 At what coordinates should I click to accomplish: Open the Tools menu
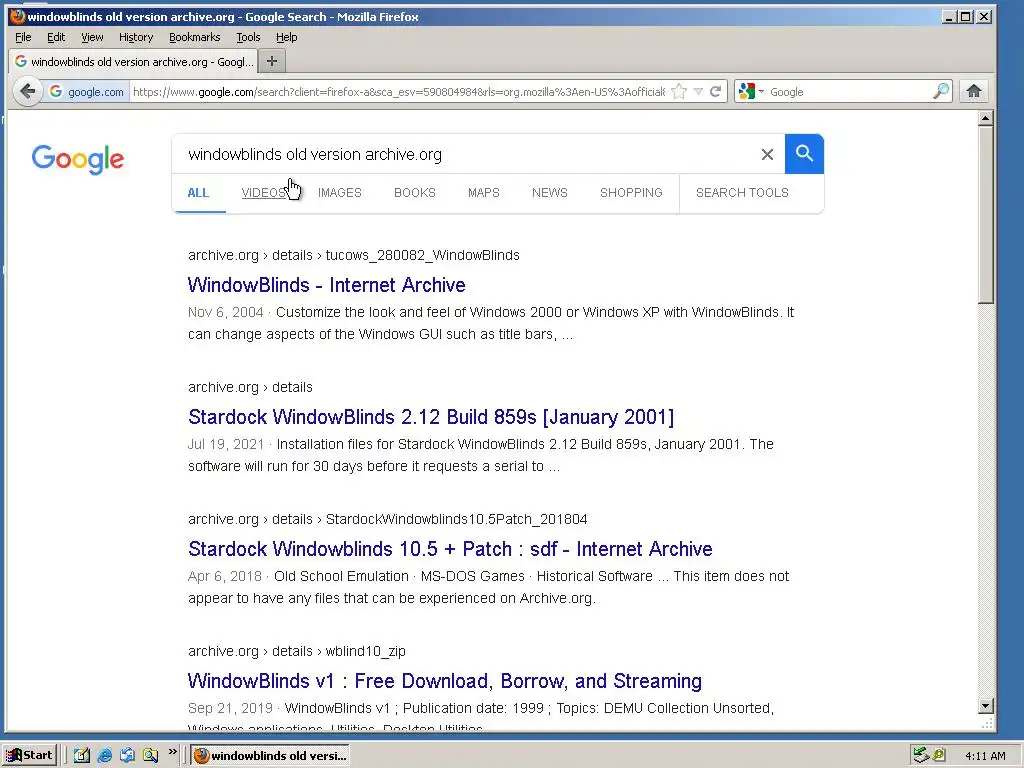248,37
